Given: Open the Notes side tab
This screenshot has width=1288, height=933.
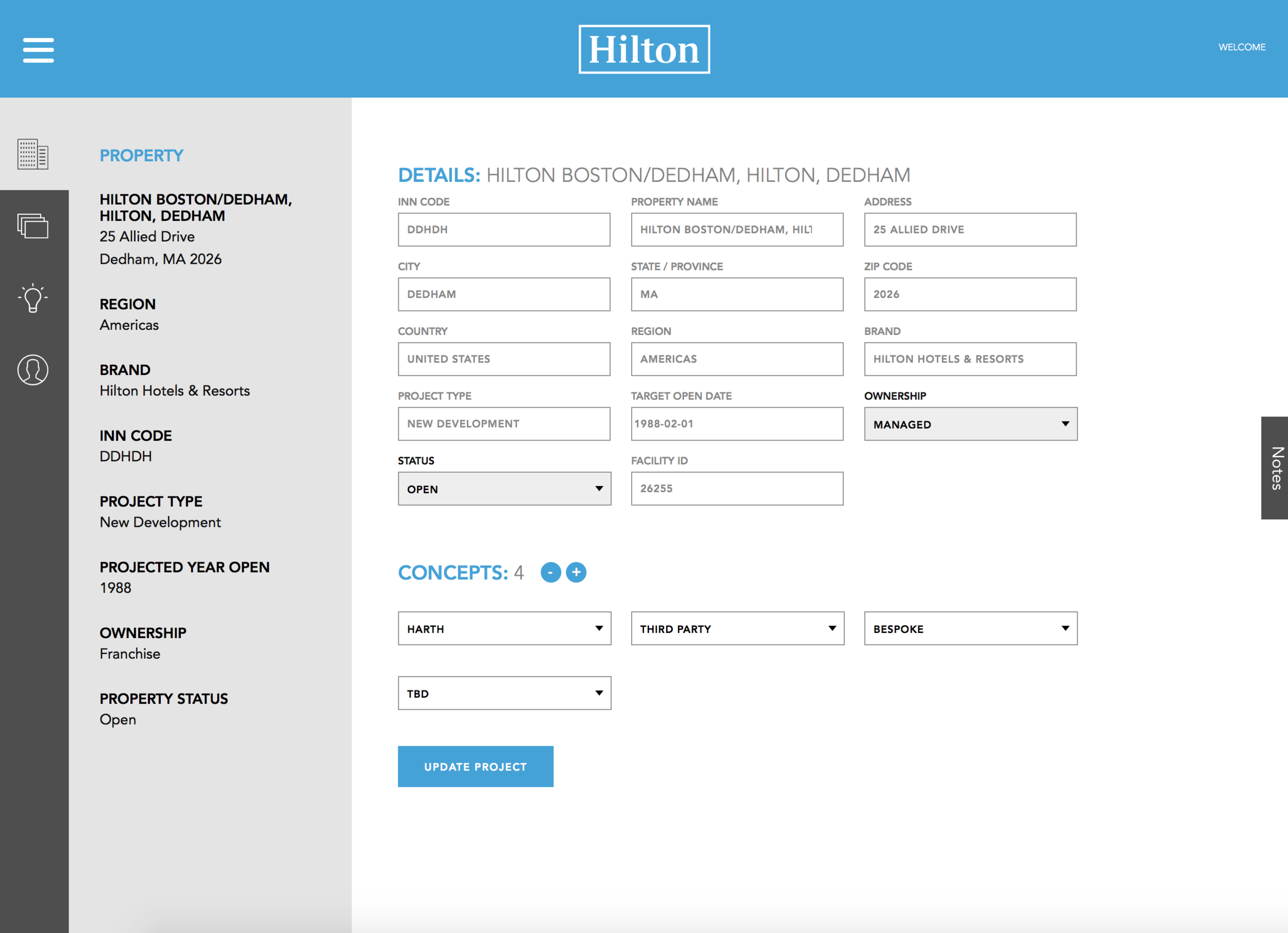Looking at the screenshot, I should [1275, 468].
